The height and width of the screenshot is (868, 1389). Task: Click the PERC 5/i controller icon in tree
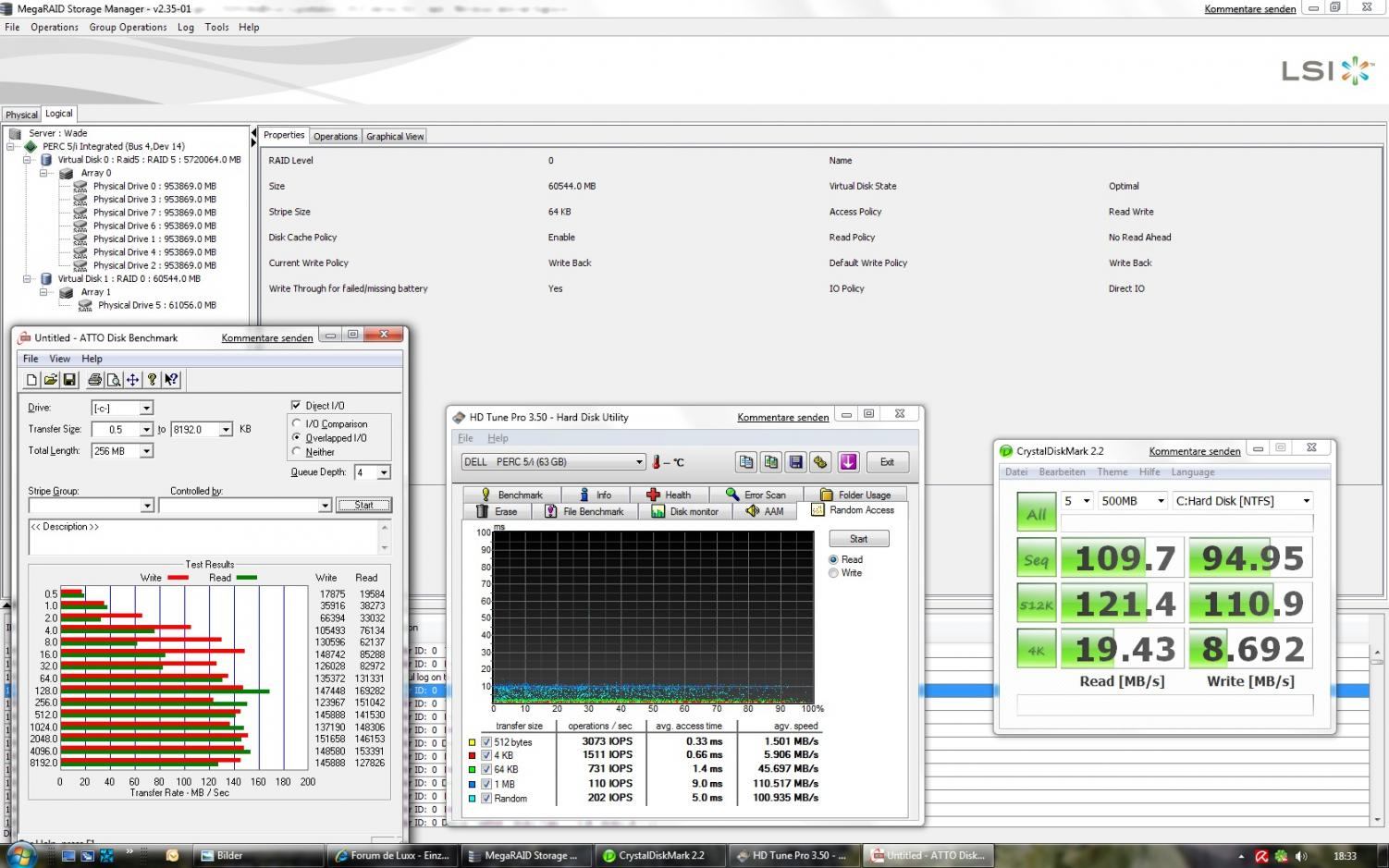[x=31, y=146]
